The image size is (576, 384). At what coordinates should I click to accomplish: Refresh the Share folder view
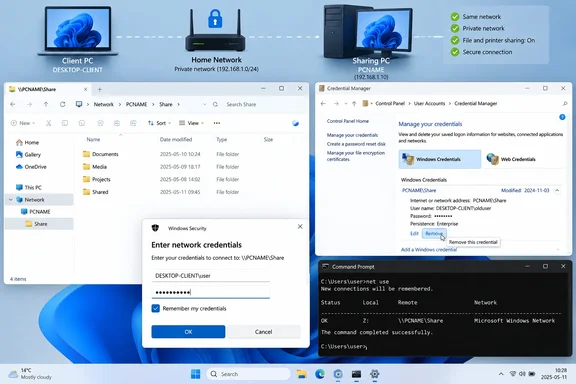coord(62,104)
